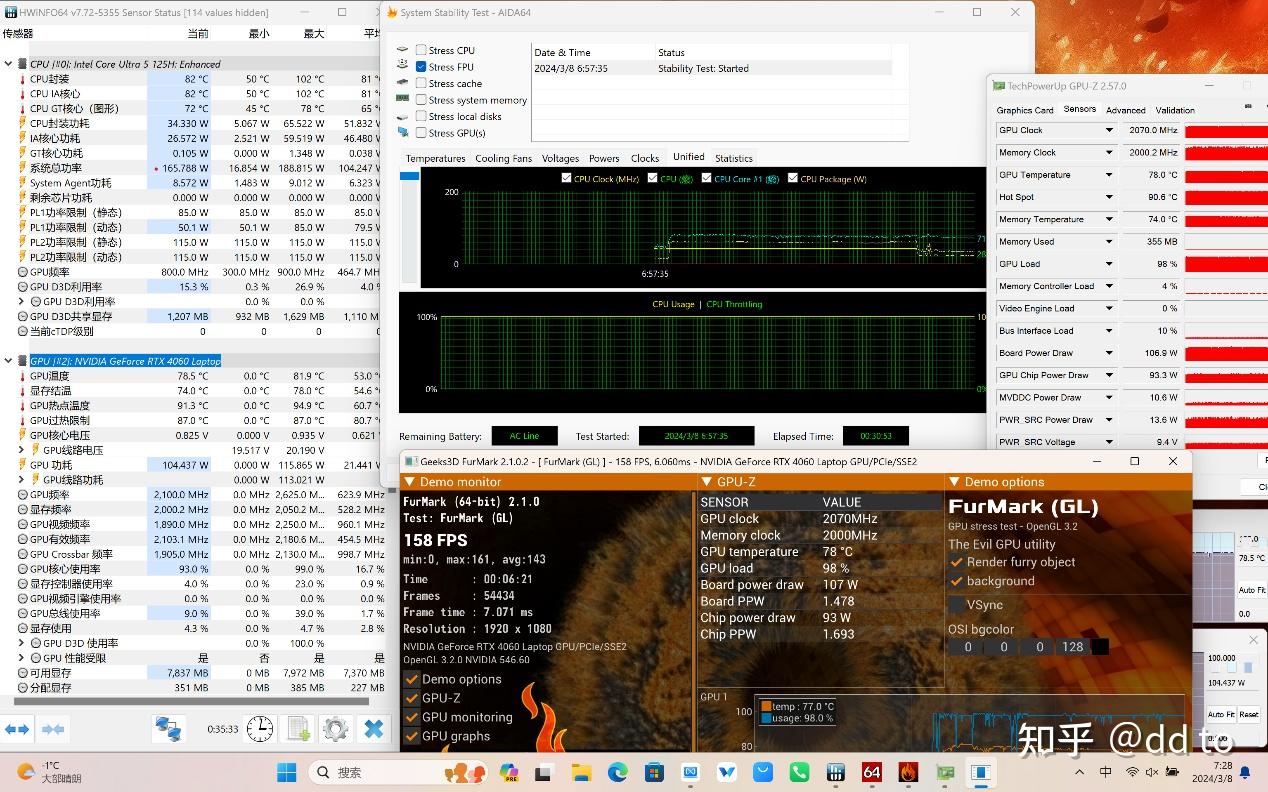Click the 当前 column header in HWiNFO
This screenshot has height=792, width=1268.
click(x=198, y=33)
